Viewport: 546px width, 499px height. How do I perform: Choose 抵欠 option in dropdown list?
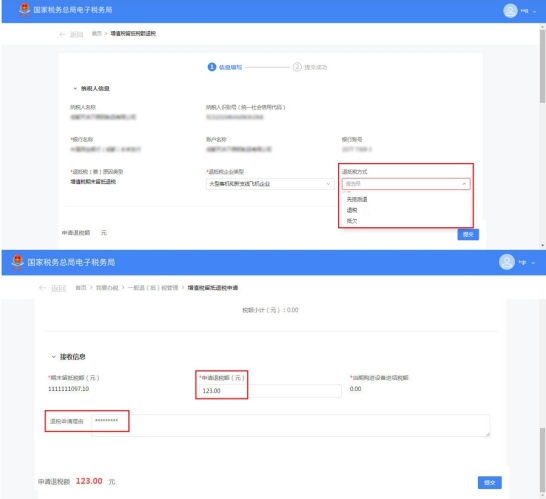tap(352, 221)
